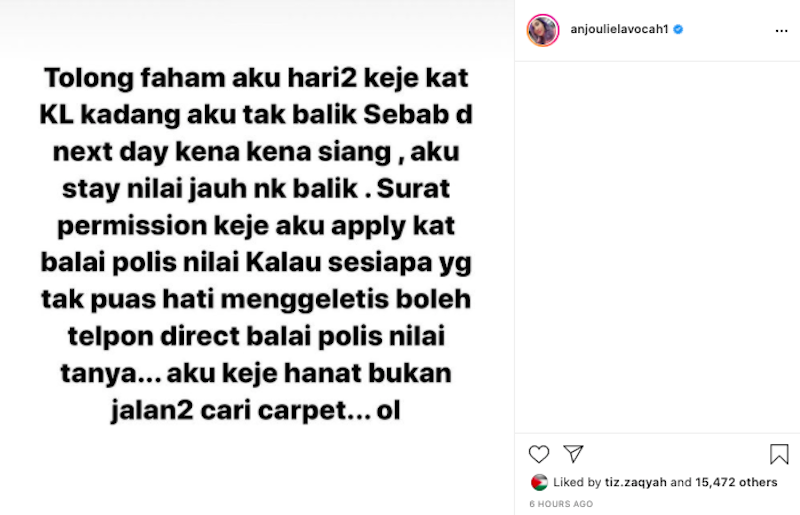Click the words 'jalan2 cari carpet' in the image
The width and height of the screenshot is (800, 515).
pyautogui.click(x=228, y=411)
